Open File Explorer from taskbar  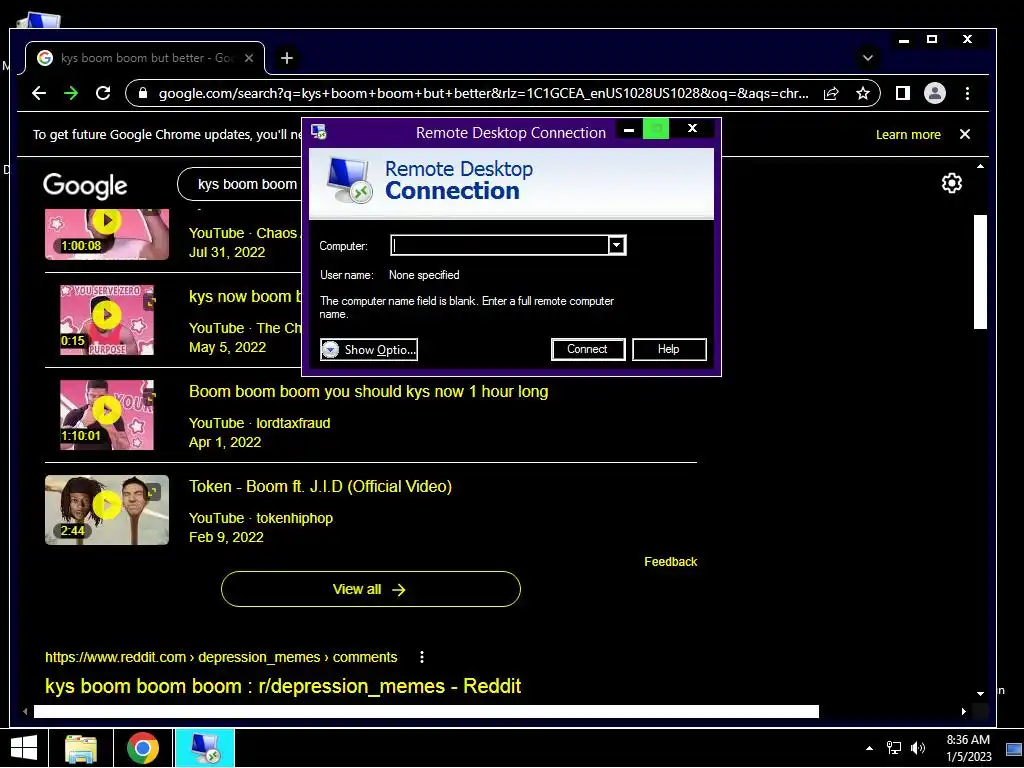click(81, 748)
